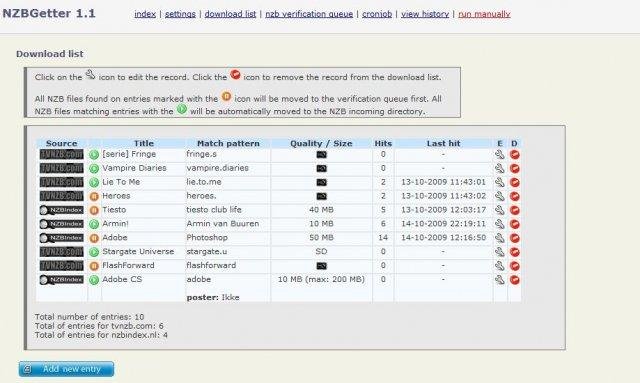Click orange status icon for FlashForward
The height and width of the screenshot is (383, 640).
(94, 266)
